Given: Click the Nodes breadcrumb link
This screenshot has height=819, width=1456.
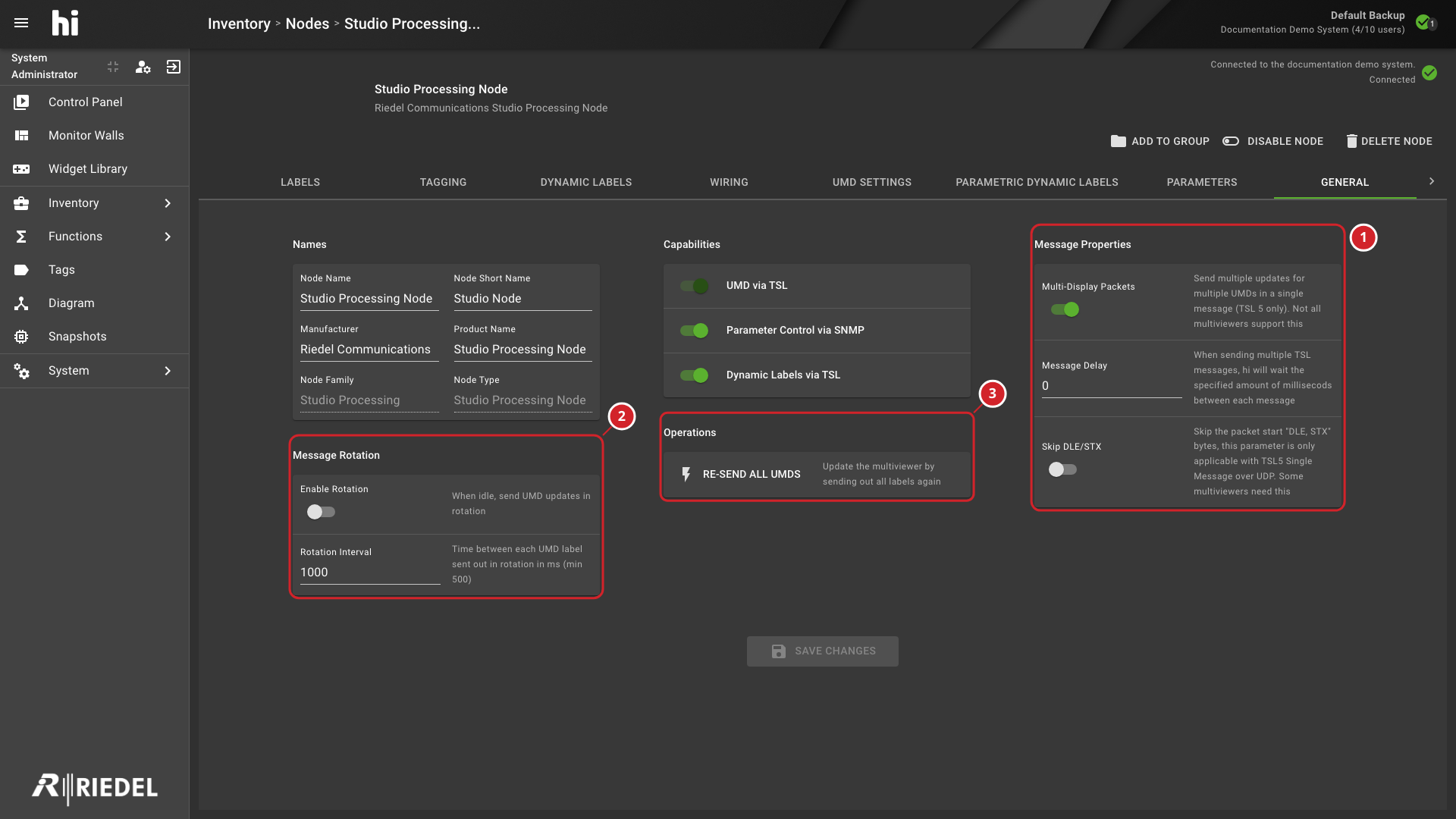Looking at the screenshot, I should click(307, 24).
